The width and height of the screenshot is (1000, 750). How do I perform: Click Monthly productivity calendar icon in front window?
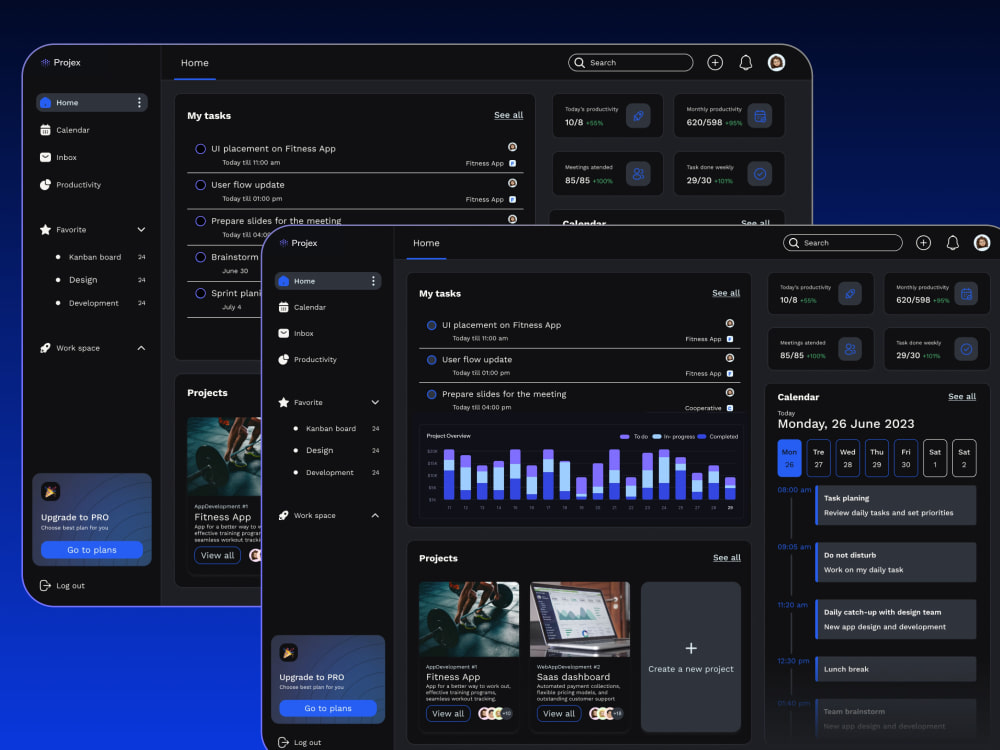(966, 293)
